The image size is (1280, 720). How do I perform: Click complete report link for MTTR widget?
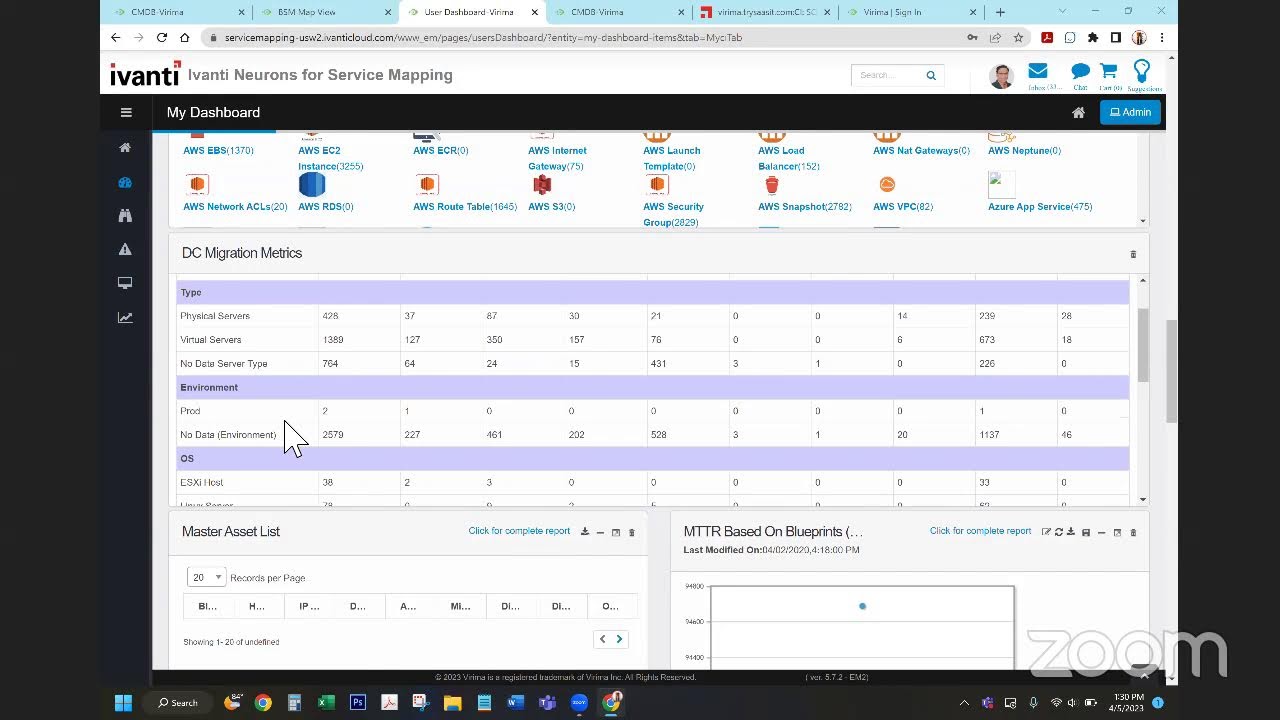[980, 531]
